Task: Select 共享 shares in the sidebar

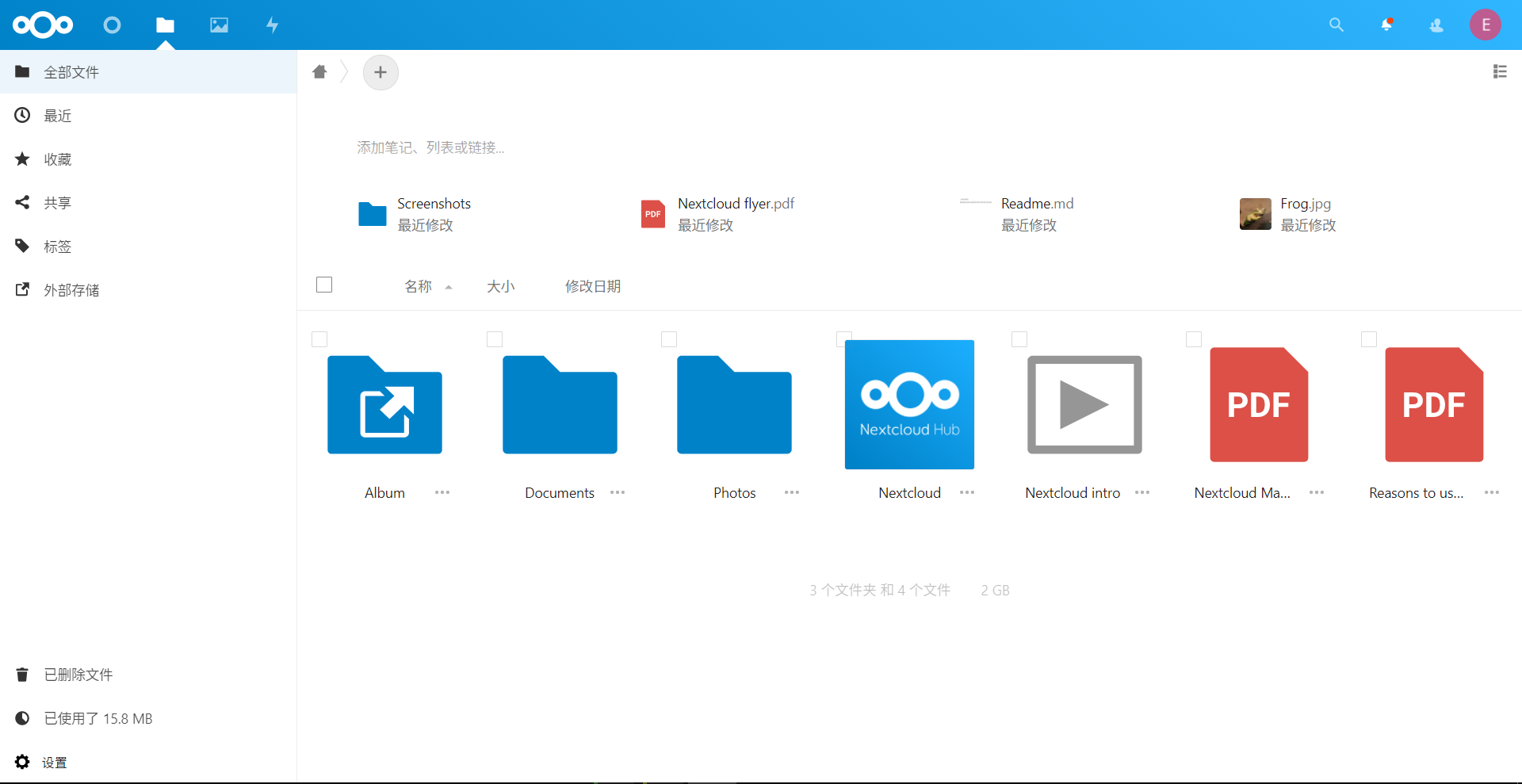Action: [148, 203]
